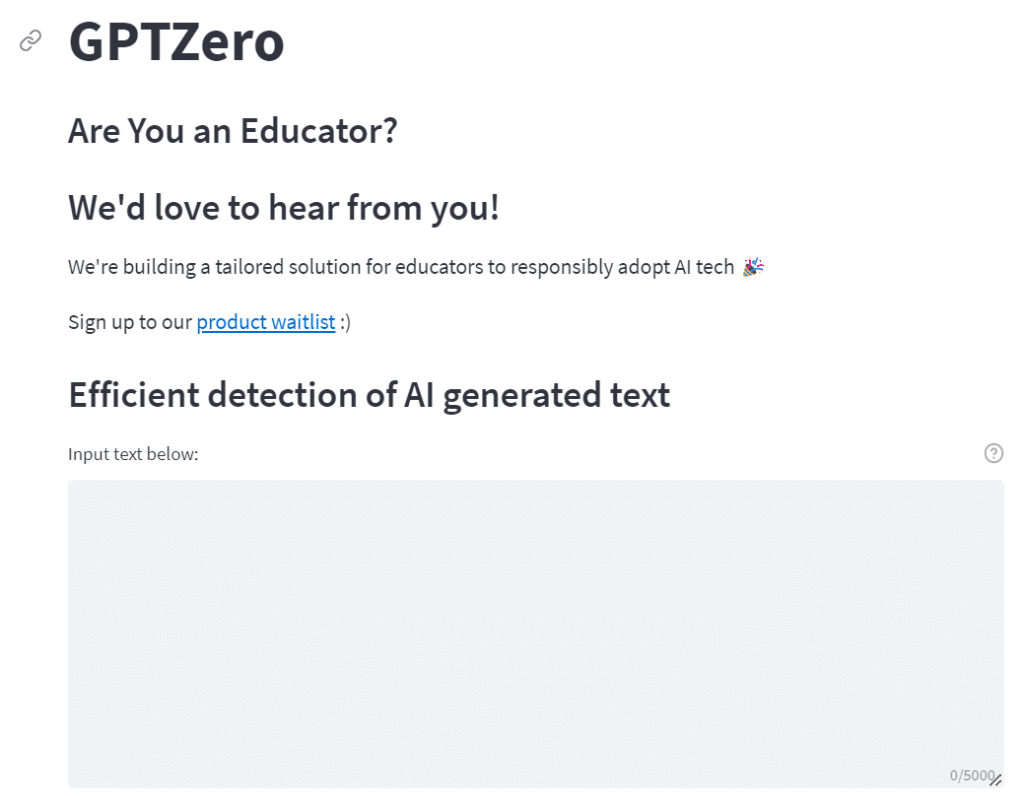Viewport: 1024px width, 796px height.
Task: Click the "Sign up to our" text
Action: pos(129,322)
